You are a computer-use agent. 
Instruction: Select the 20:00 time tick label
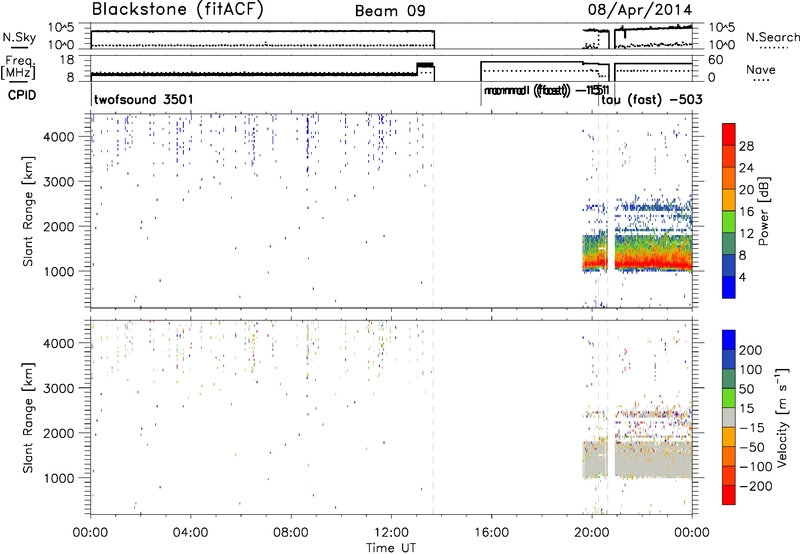pos(592,533)
